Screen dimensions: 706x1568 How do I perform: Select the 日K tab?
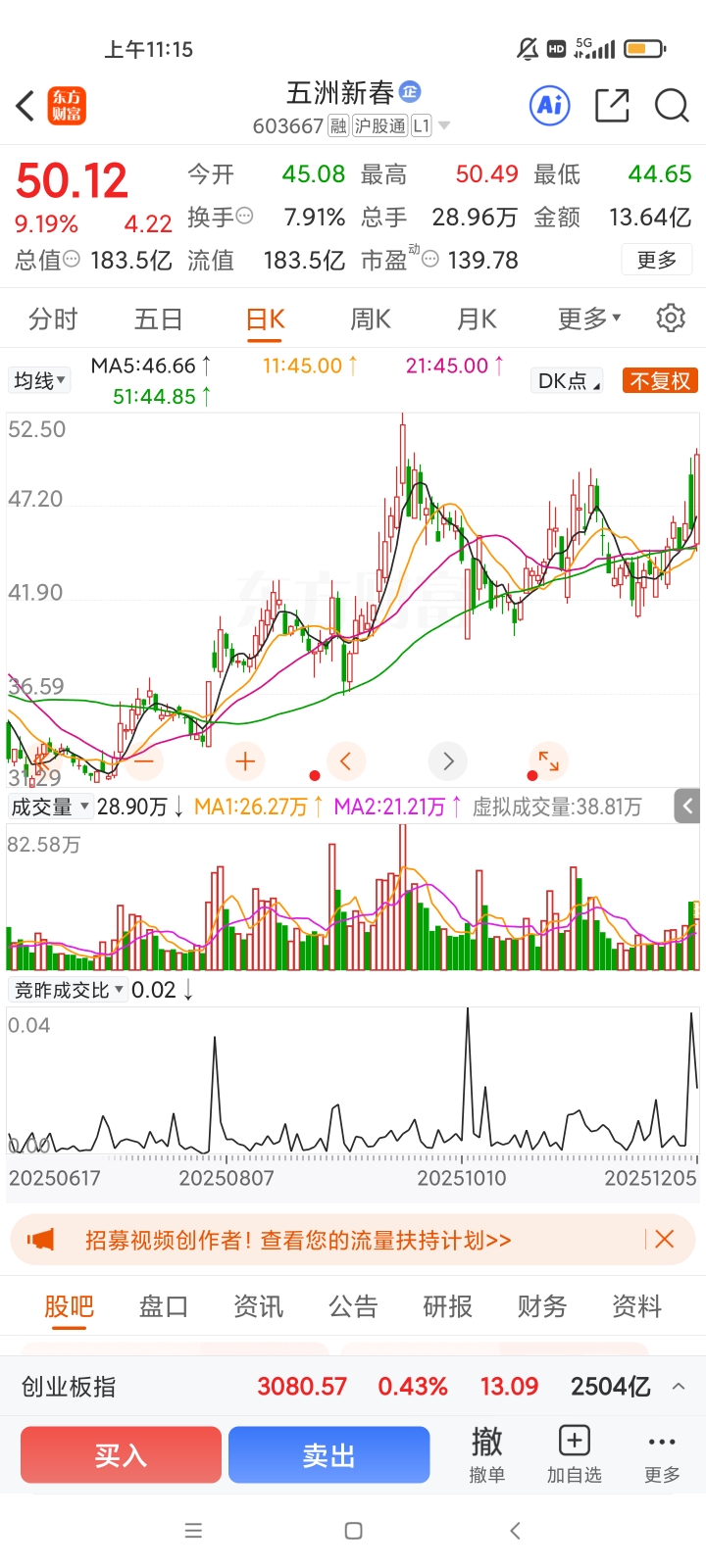265,320
